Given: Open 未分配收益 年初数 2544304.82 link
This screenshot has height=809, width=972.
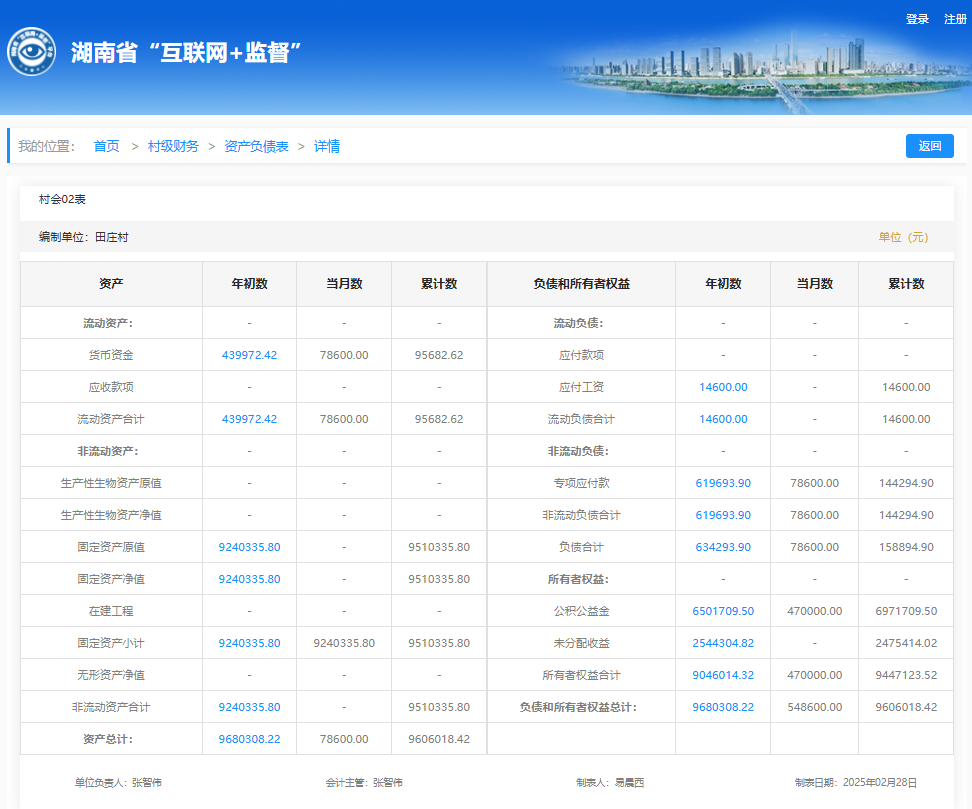Looking at the screenshot, I should tap(723, 643).
